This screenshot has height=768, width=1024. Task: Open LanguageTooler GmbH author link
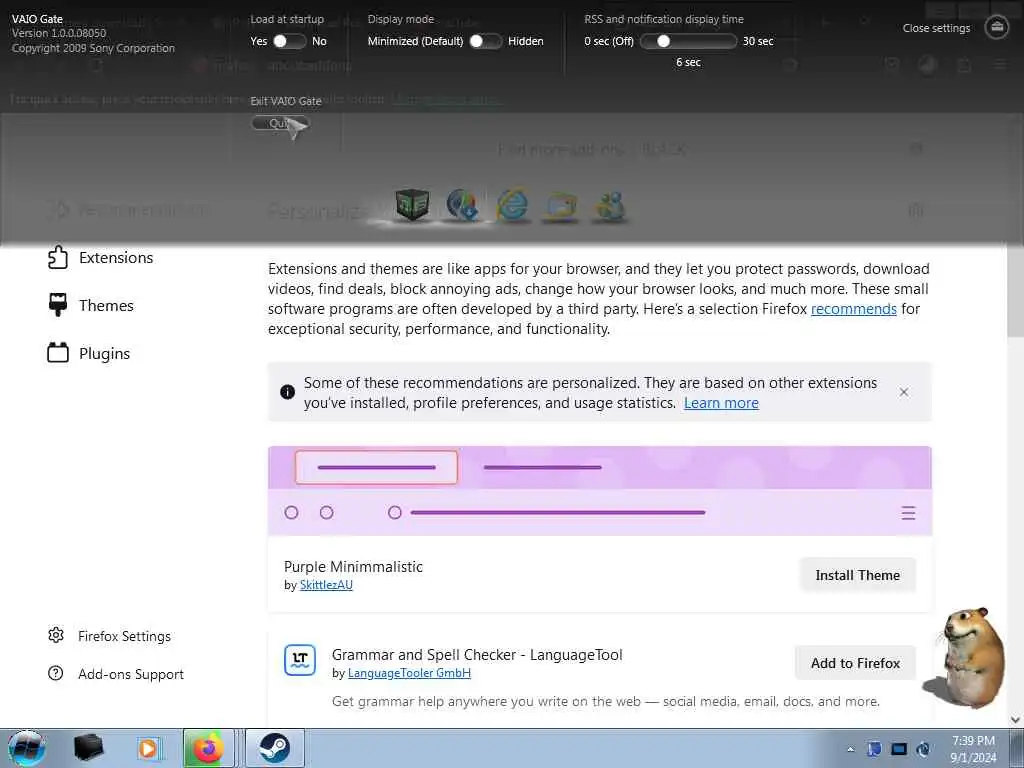click(409, 673)
